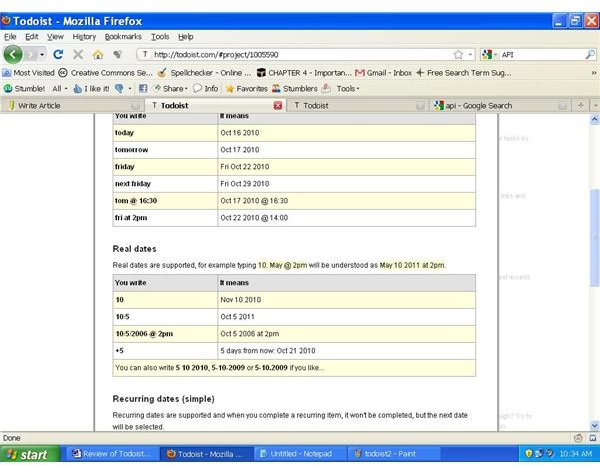Screen dimensions: 600x466
Task: Click the thumbs-down dislike icon
Action: pos(119,89)
